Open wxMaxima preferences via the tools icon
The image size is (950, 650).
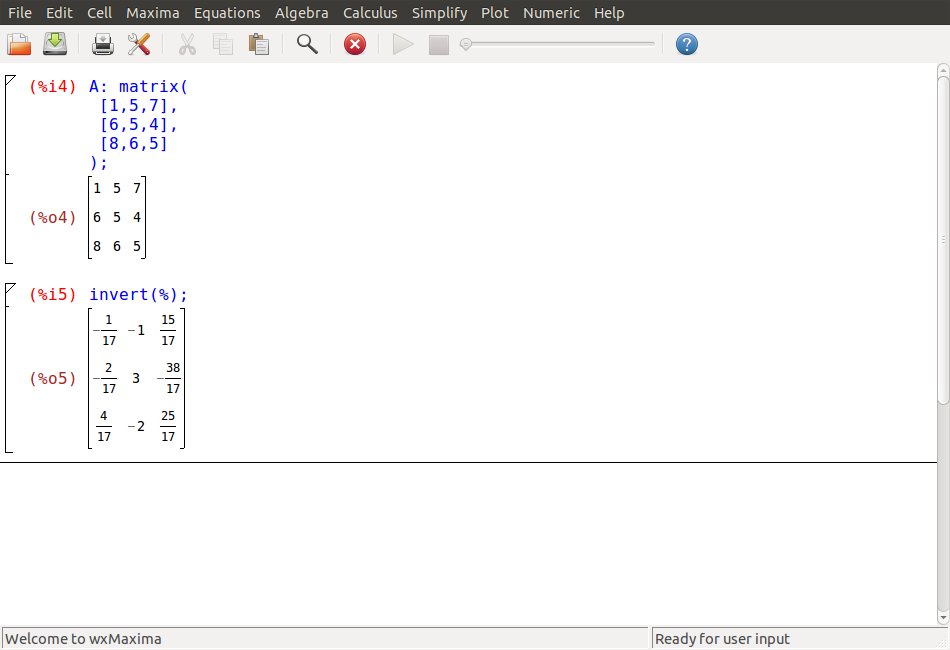click(x=139, y=44)
